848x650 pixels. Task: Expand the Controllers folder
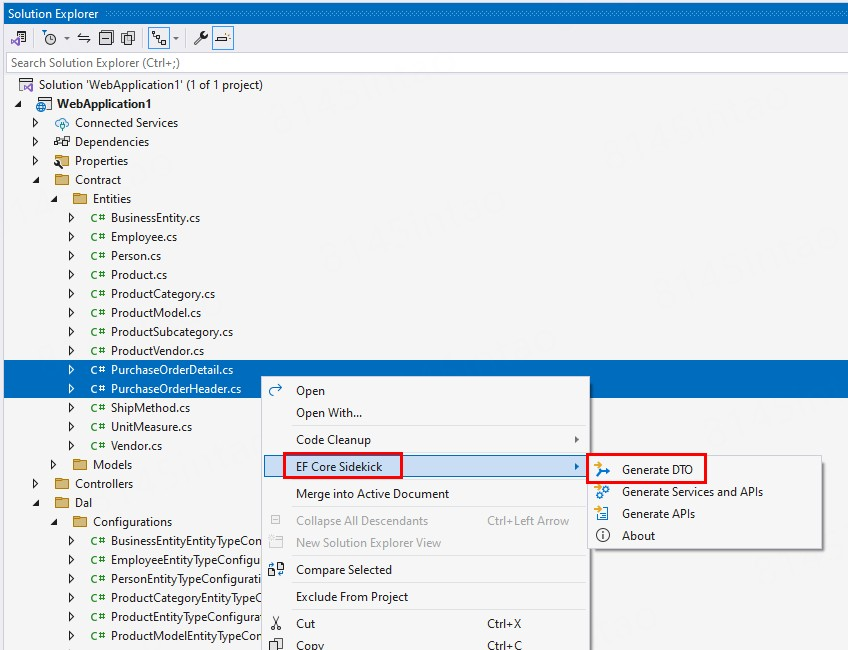(35, 484)
